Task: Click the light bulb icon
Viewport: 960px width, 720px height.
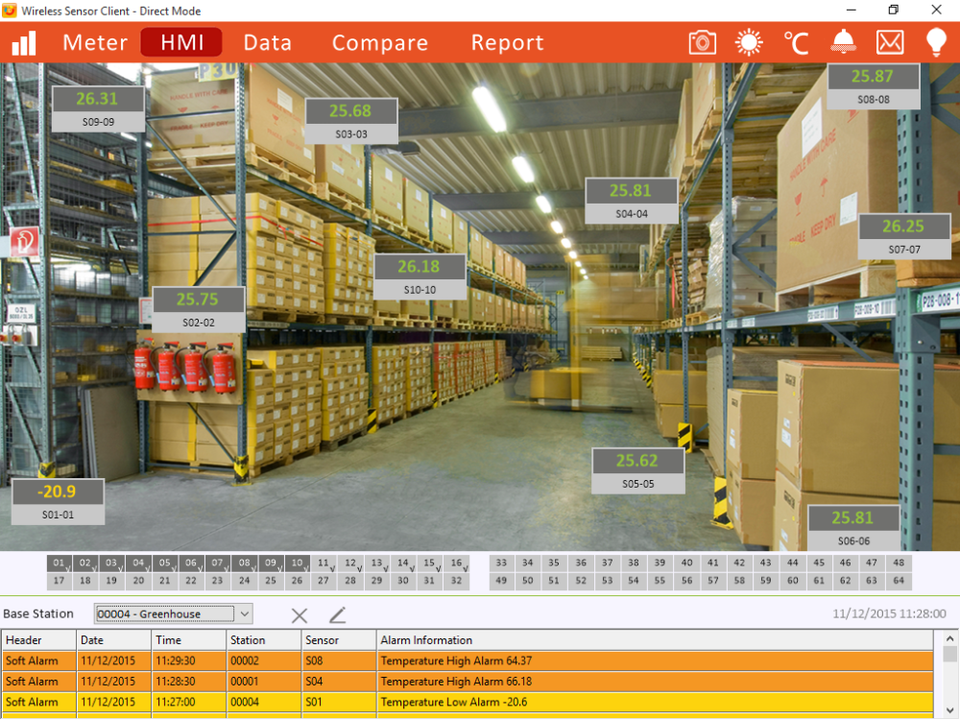Action: click(936, 42)
